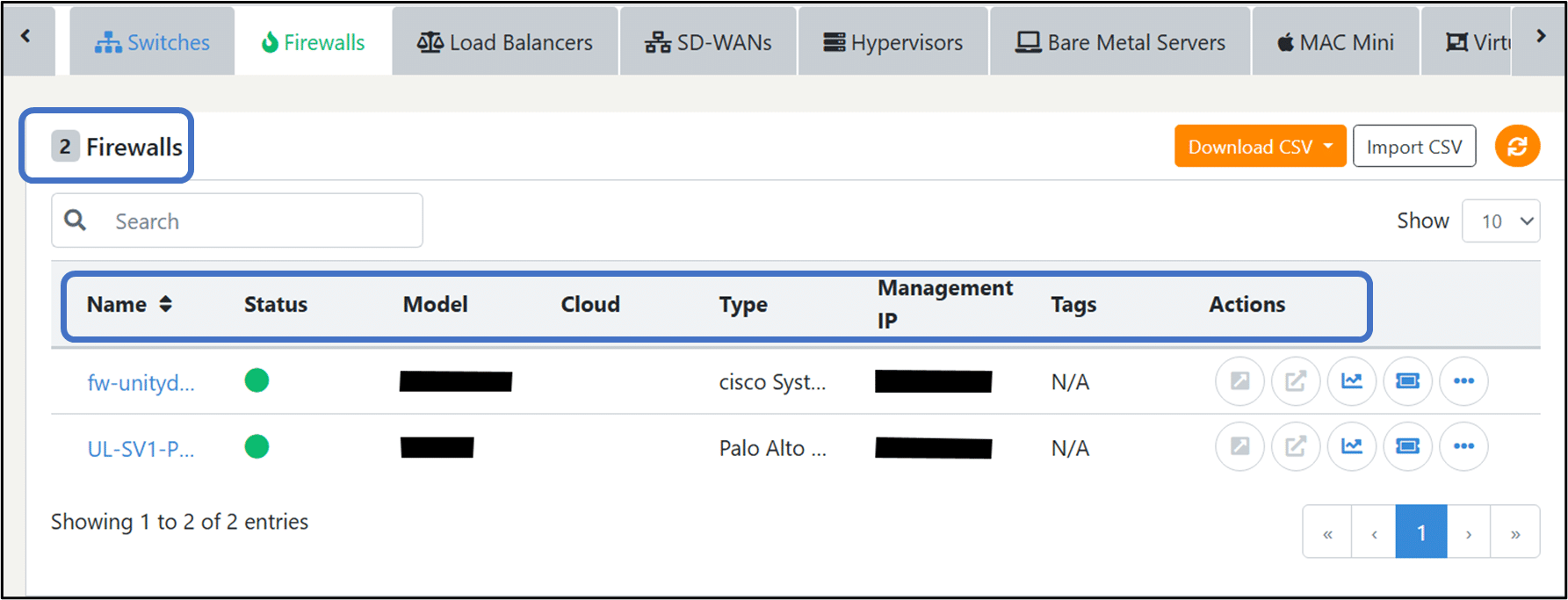Open the Download CSV dropdown
The height and width of the screenshot is (600, 1568).
(x=1260, y=147)
